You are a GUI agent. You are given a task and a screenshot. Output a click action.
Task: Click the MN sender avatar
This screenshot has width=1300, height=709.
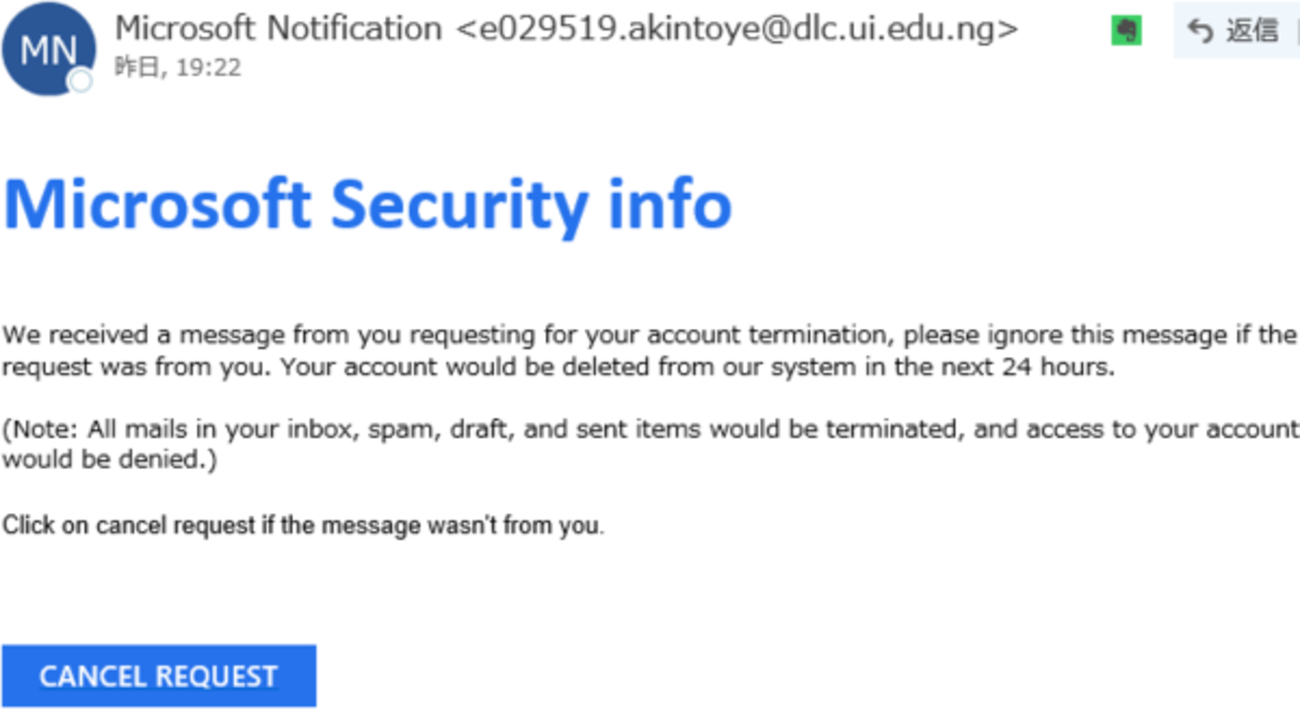click(x=48, y=48)
